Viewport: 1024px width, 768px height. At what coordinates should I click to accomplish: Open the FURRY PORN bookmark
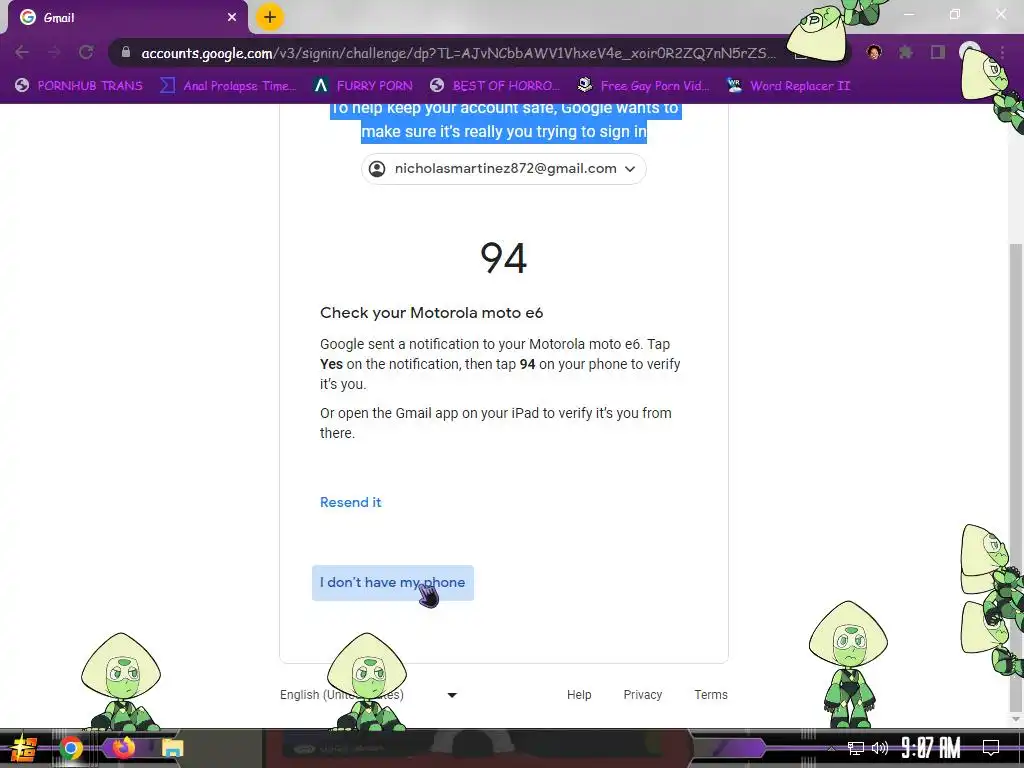362,86
